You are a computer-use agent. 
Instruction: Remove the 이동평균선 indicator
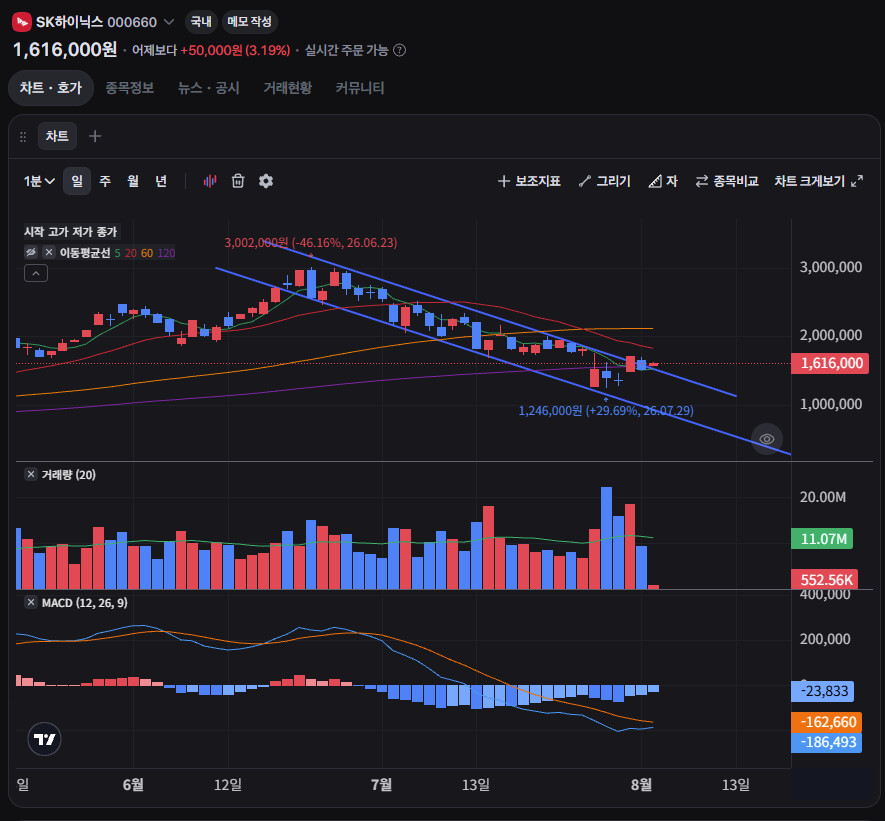pyautogui.click(x=49, y=252)
